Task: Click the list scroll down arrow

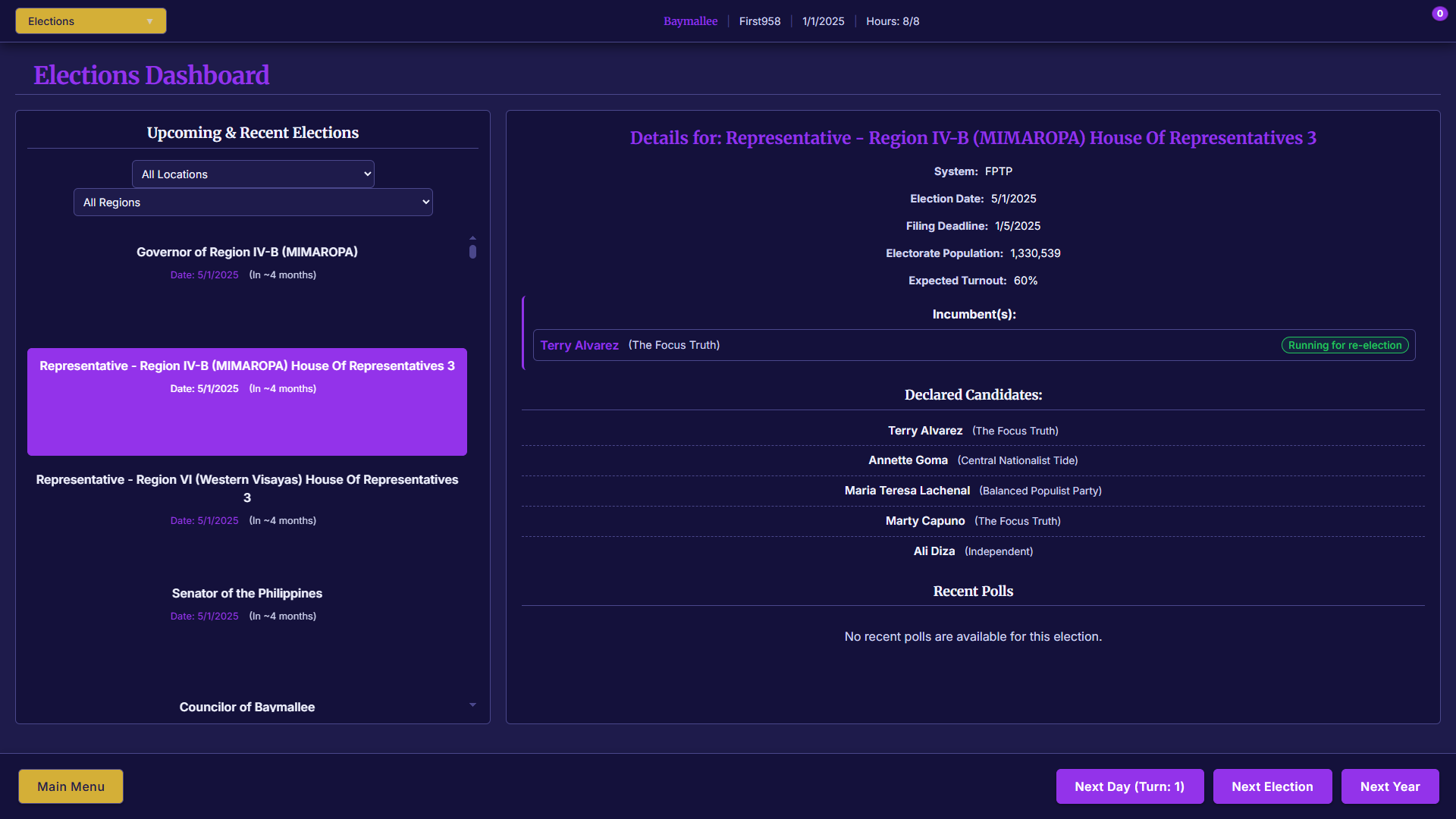Action: [472, 705]
